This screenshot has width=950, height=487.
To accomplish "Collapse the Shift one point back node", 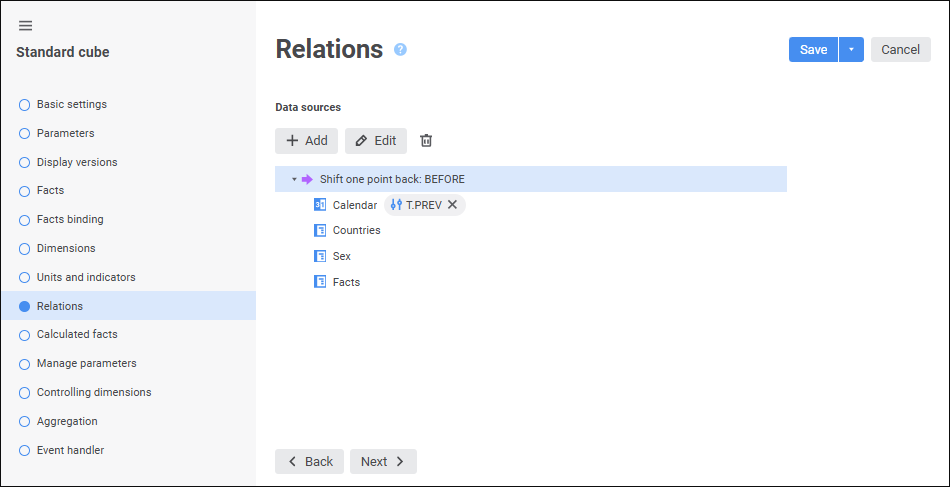I will pyautogui.click(x=294, y=179).
